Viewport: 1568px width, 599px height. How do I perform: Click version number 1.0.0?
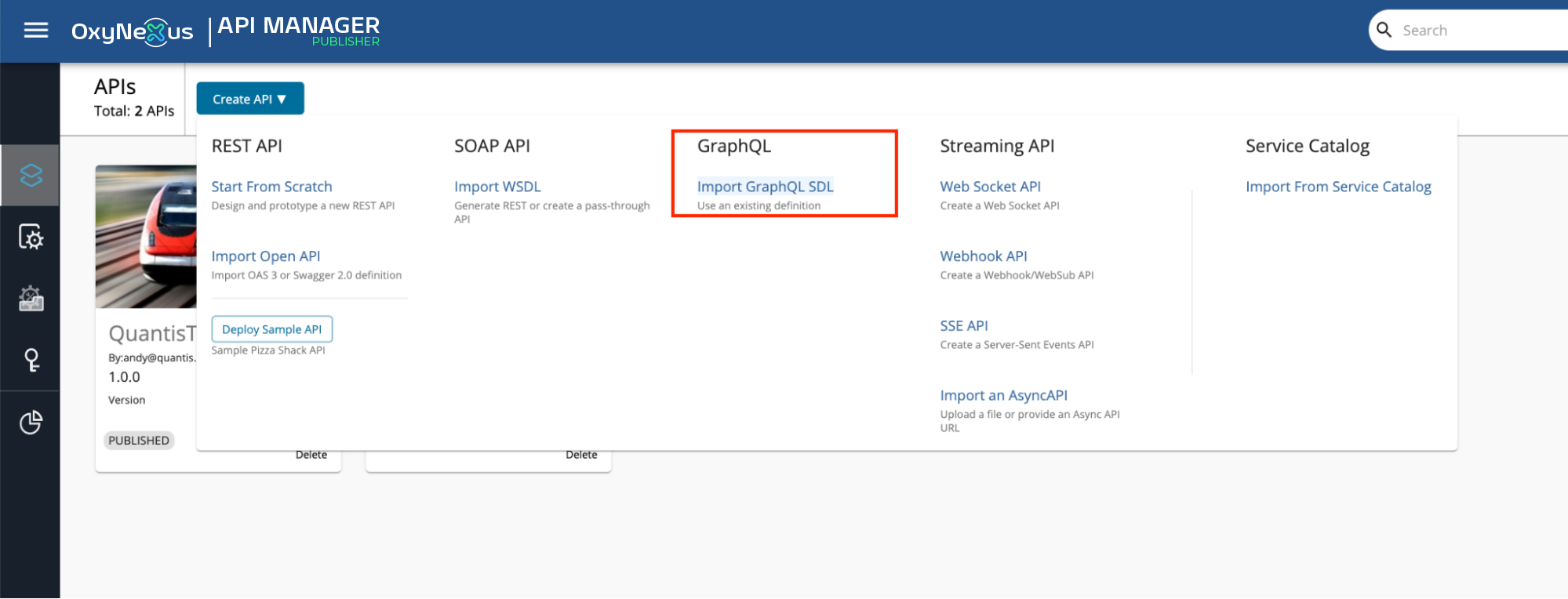[x=124, y=377]
